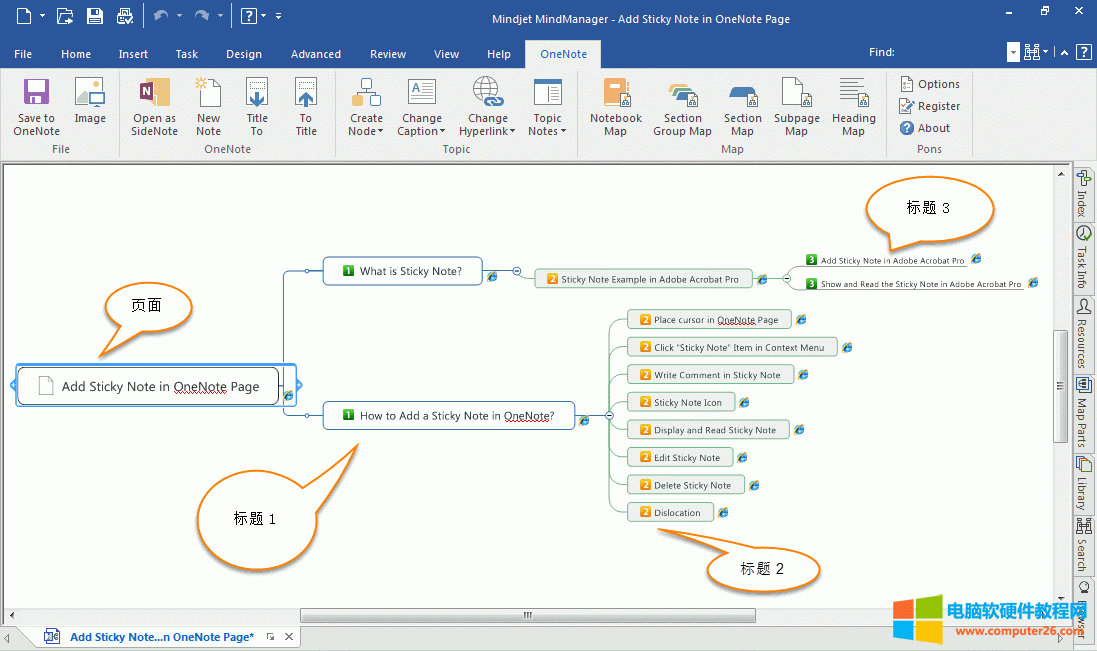Switch to the Insert ribbon tab
This screenshot has width=1097, height=651.
(133, 54)
